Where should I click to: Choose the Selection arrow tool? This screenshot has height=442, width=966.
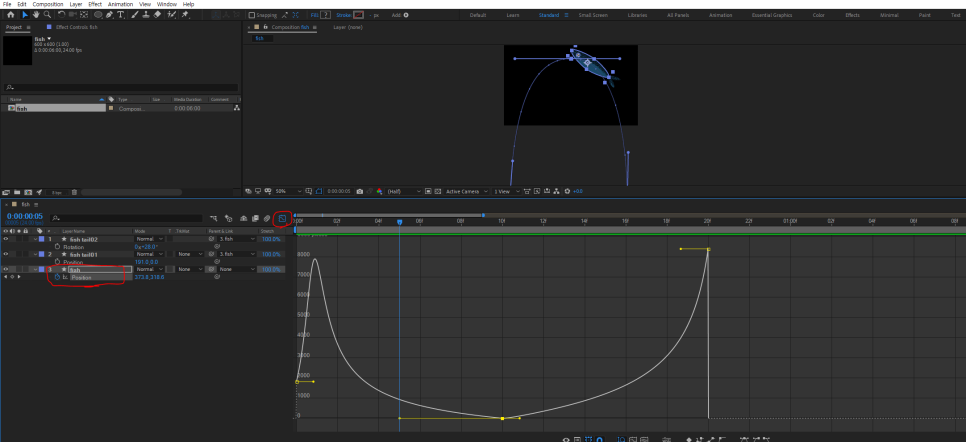tap(25, 14)
